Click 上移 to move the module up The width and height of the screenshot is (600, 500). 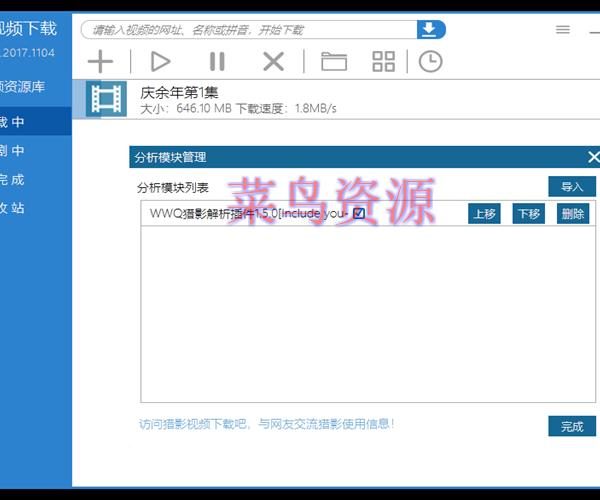pos(484,214)
